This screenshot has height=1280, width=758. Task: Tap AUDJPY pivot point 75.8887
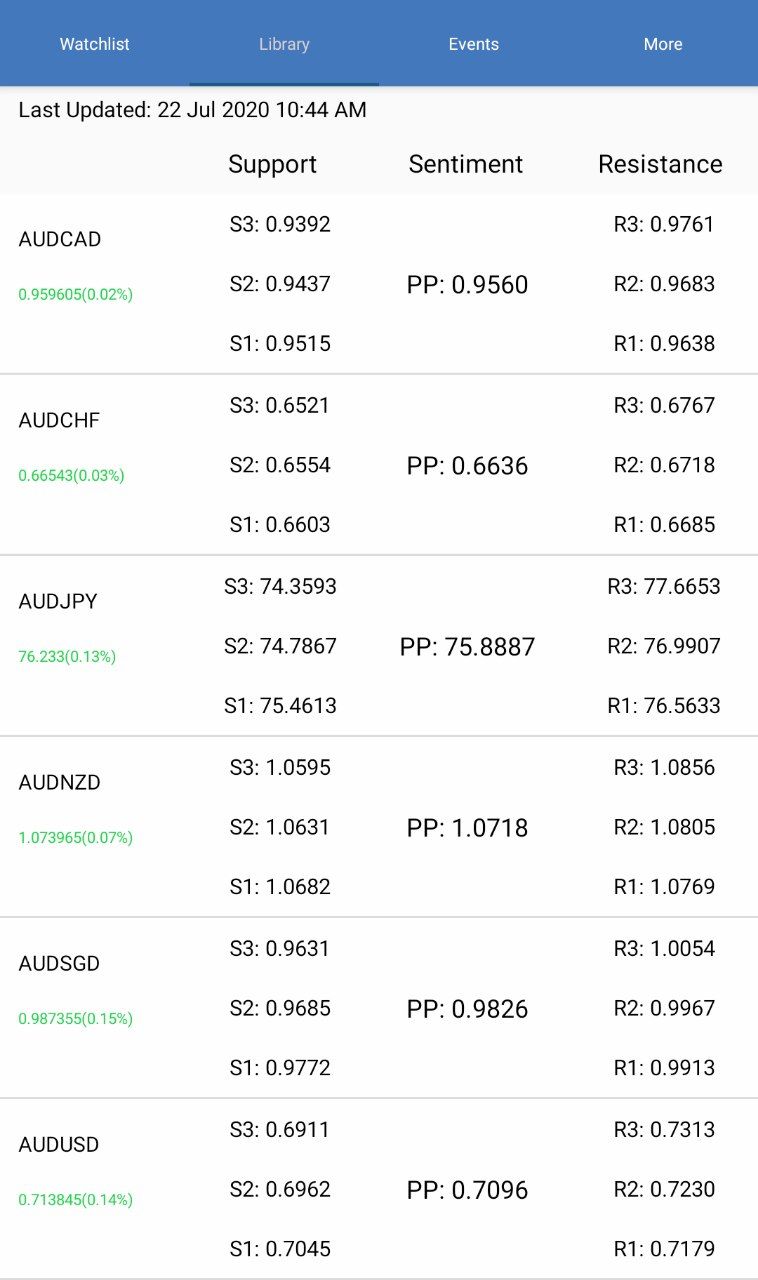[x=467, y=648]
